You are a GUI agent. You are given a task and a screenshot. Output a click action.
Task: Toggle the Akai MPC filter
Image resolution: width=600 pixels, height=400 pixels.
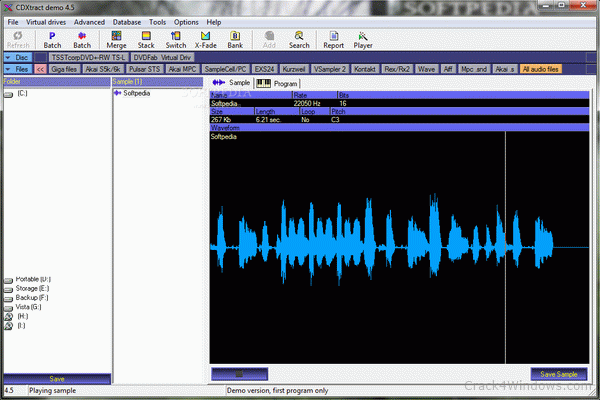point(183,69)
